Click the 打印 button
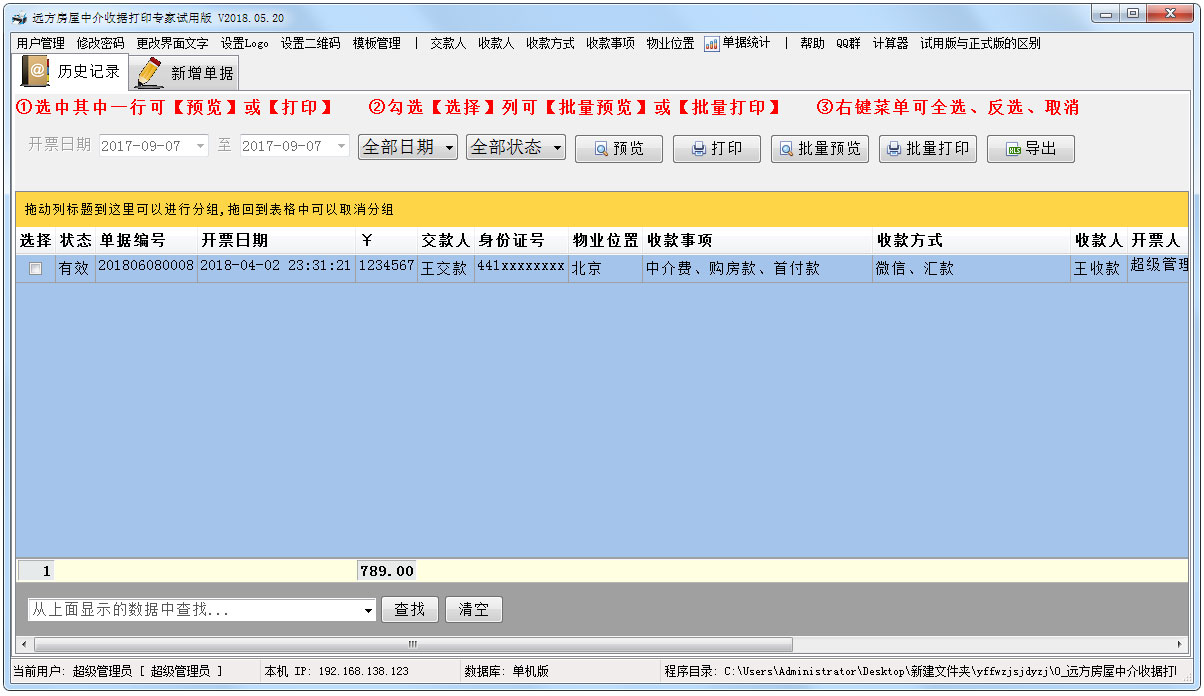 pos(716,149)
